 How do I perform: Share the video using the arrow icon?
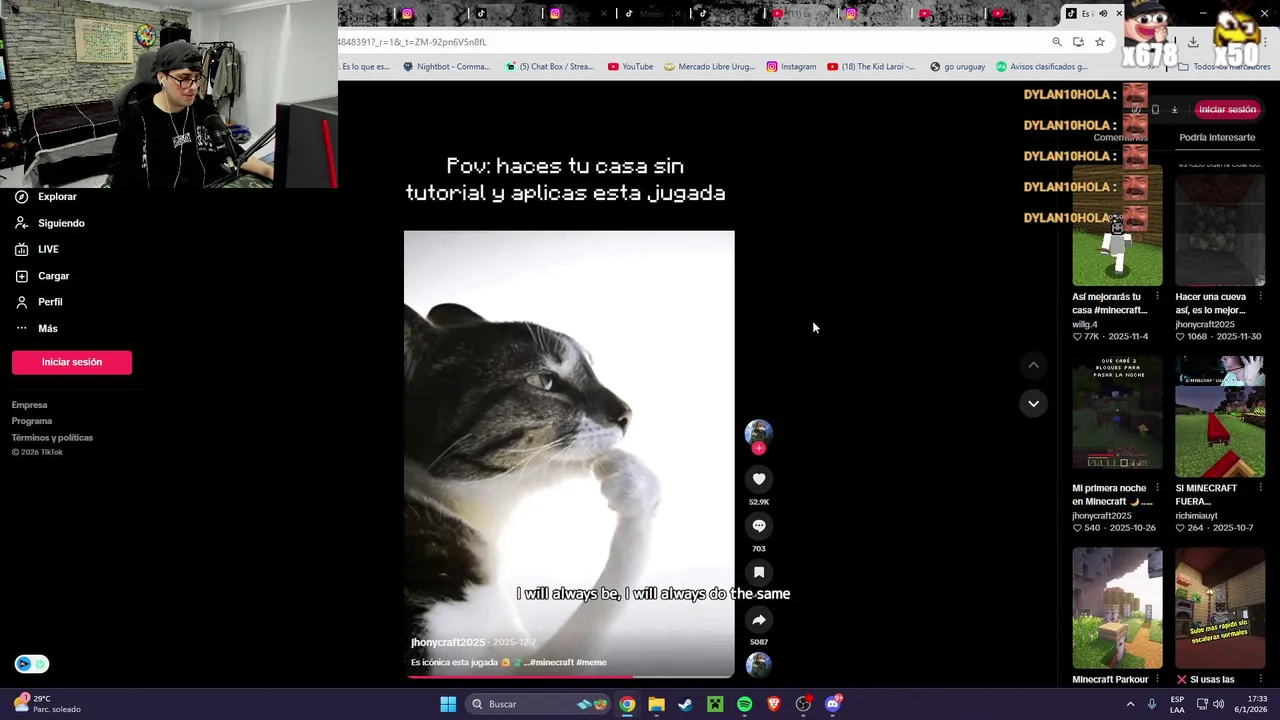click(x=759, y=620)
